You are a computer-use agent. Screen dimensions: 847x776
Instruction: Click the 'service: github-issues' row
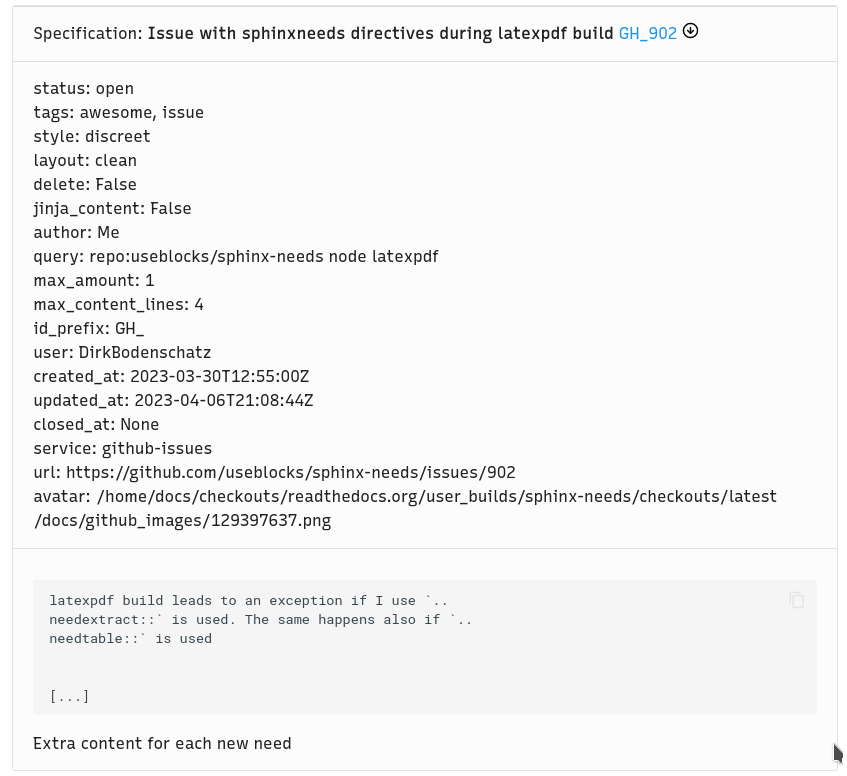click(122, 449)
